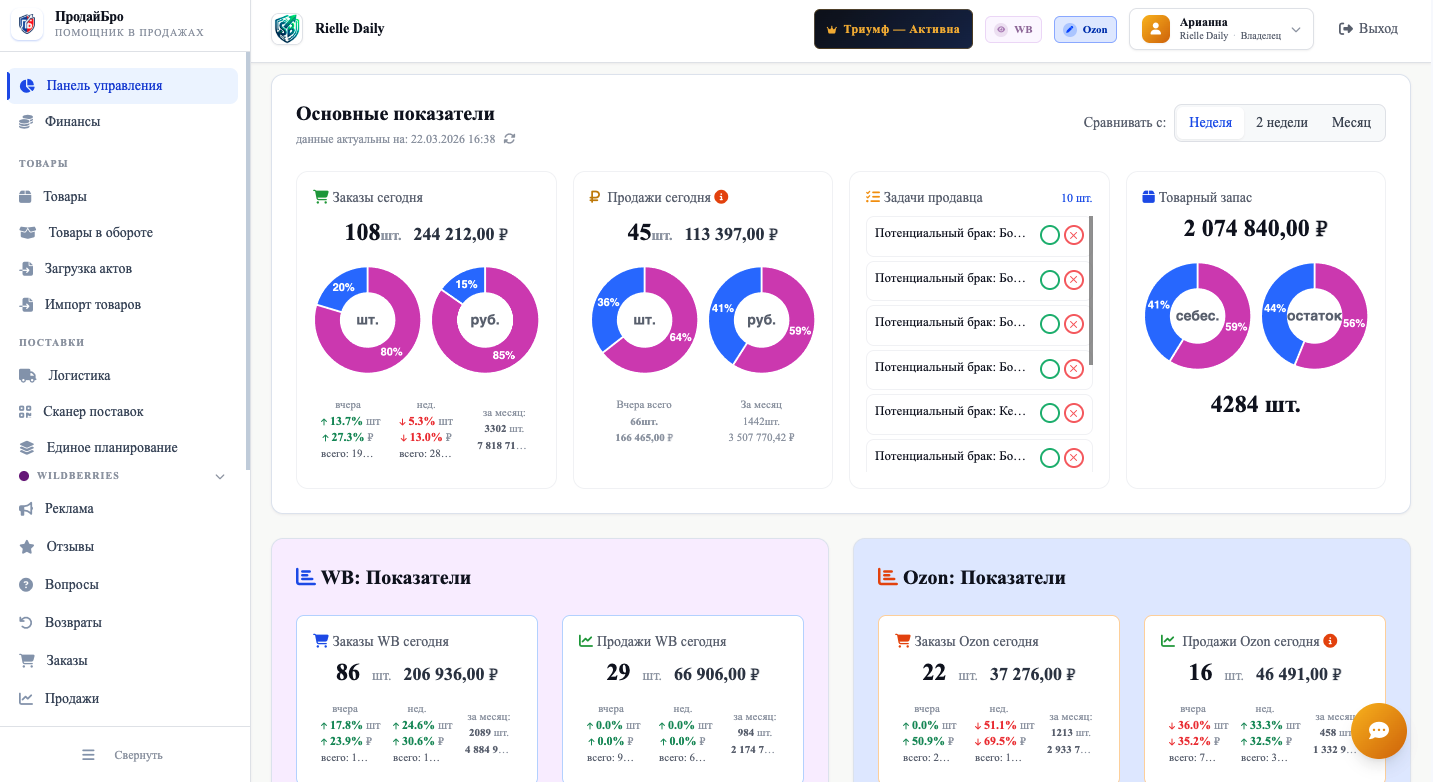1433x782 pixels.
Task: Open the orange chat support bubble
Action: 1378,731
